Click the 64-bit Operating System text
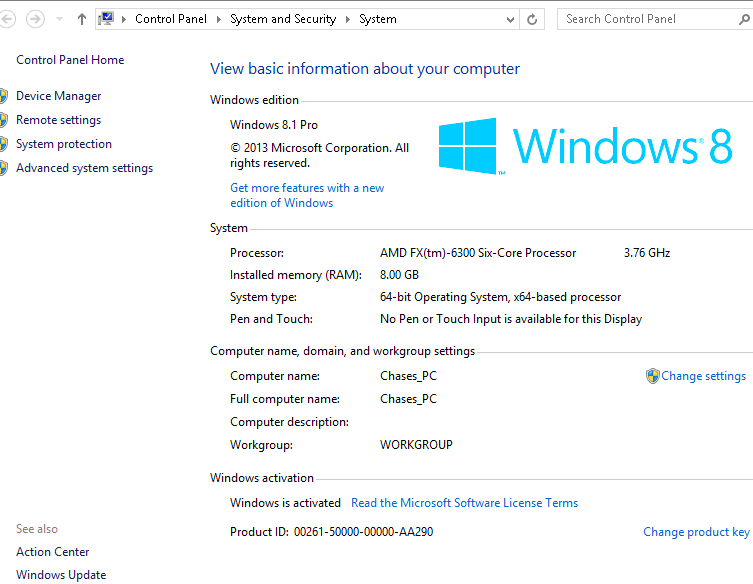This screenshot has width=753, height=584. (500, 297)
